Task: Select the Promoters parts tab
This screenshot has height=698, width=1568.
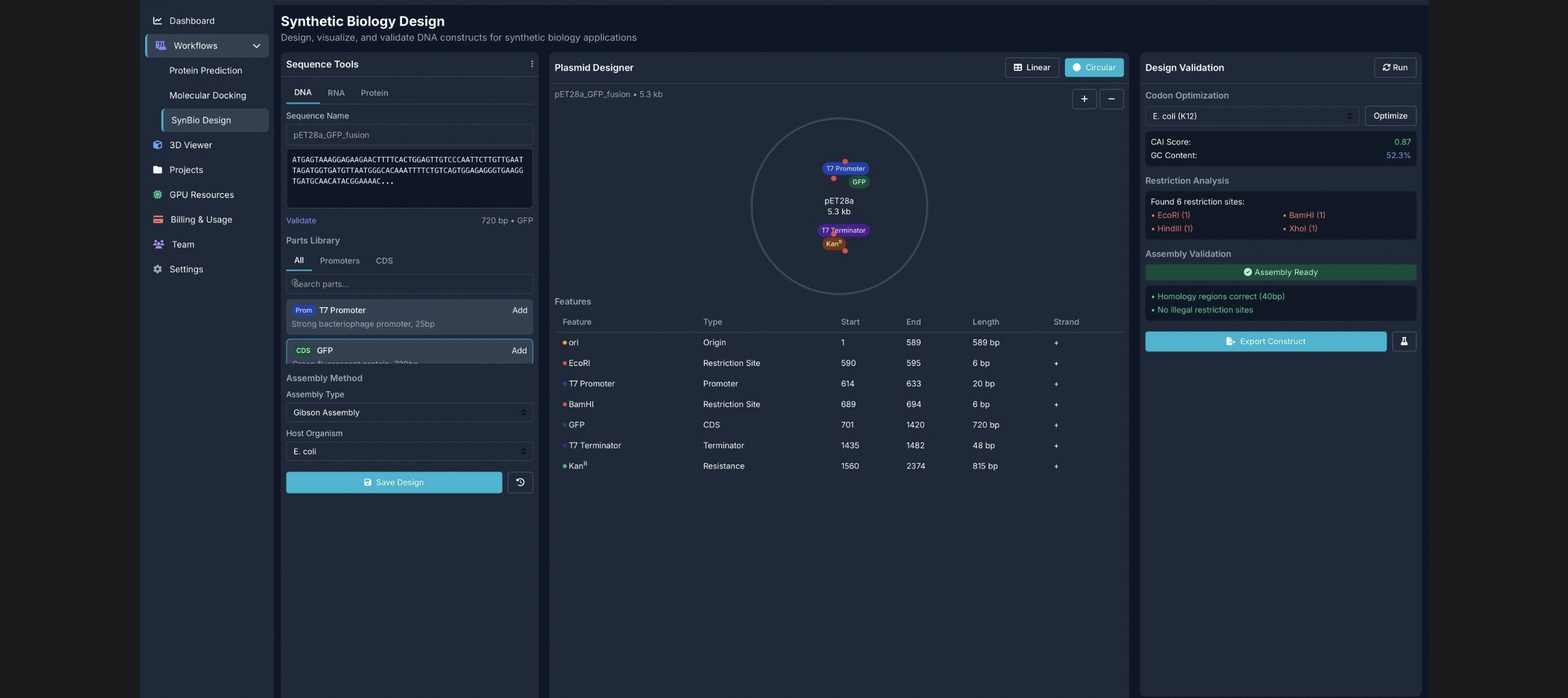Action: coord(339,260)
